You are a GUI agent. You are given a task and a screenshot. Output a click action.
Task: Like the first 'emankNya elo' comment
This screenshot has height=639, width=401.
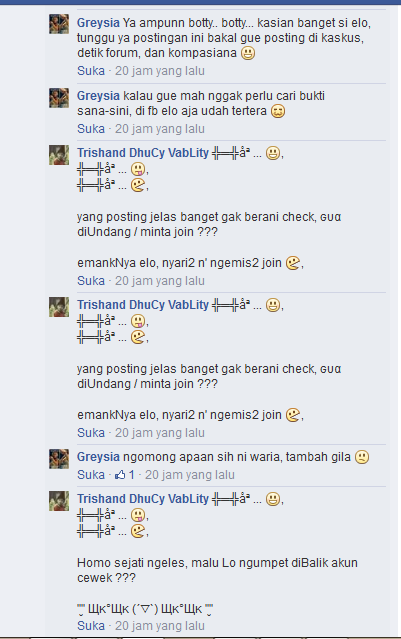(x=91, y=281)
